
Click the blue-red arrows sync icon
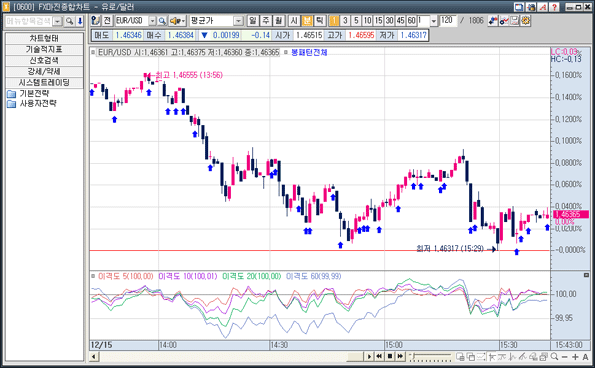point(493,20)
